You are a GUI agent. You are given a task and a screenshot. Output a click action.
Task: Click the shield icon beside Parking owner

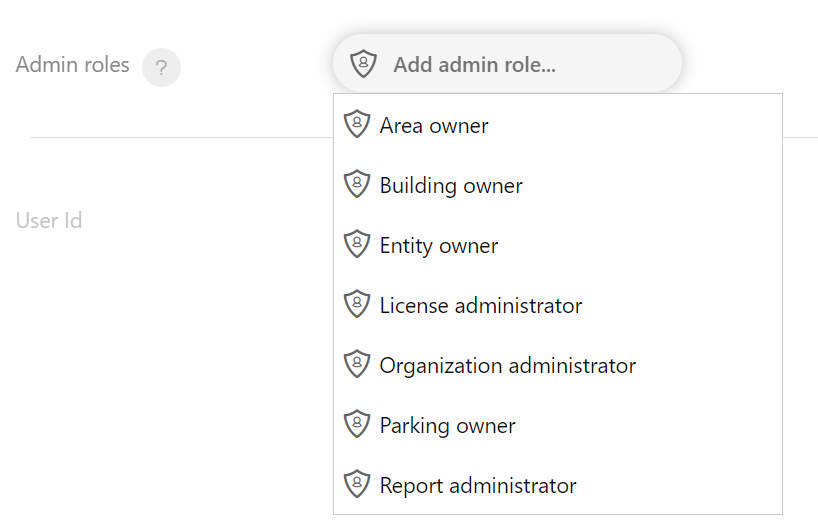point(357,424)
